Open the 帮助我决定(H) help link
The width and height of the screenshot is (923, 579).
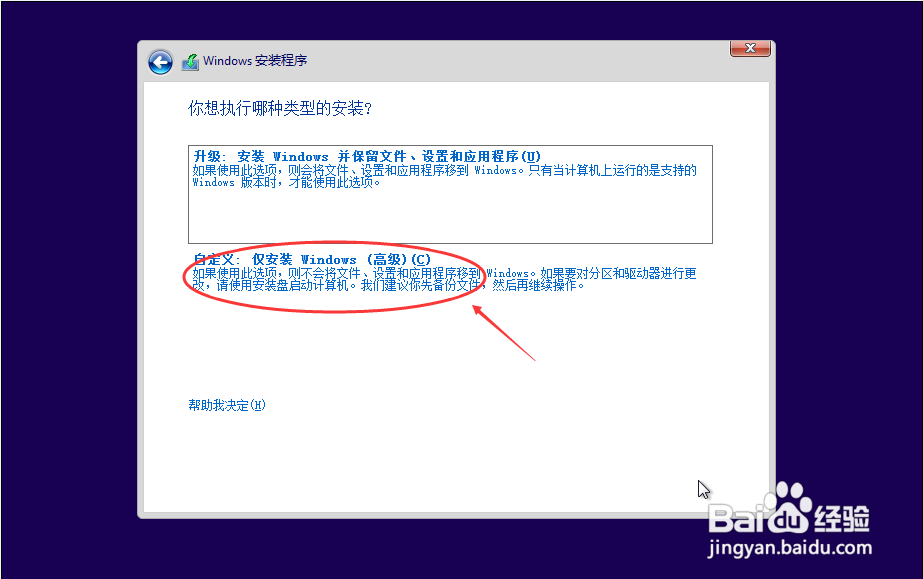point(225,404)
